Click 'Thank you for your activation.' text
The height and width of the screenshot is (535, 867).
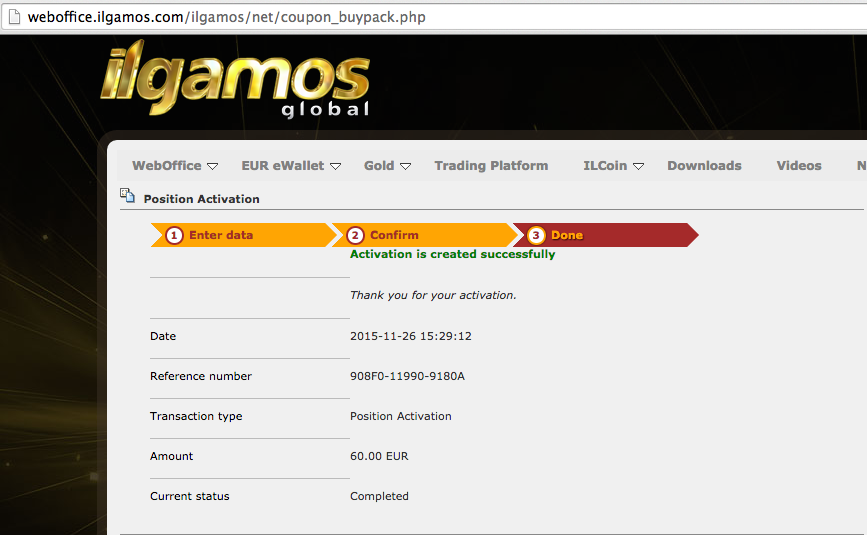coord(433,295)
